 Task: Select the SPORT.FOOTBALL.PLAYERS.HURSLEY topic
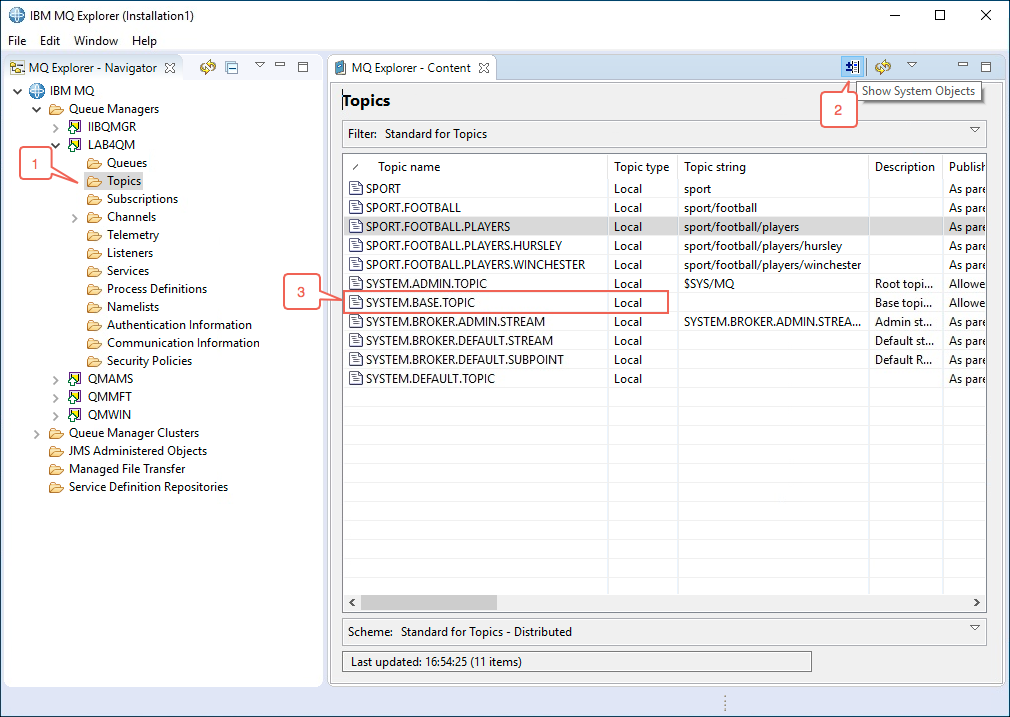[664, 246]
